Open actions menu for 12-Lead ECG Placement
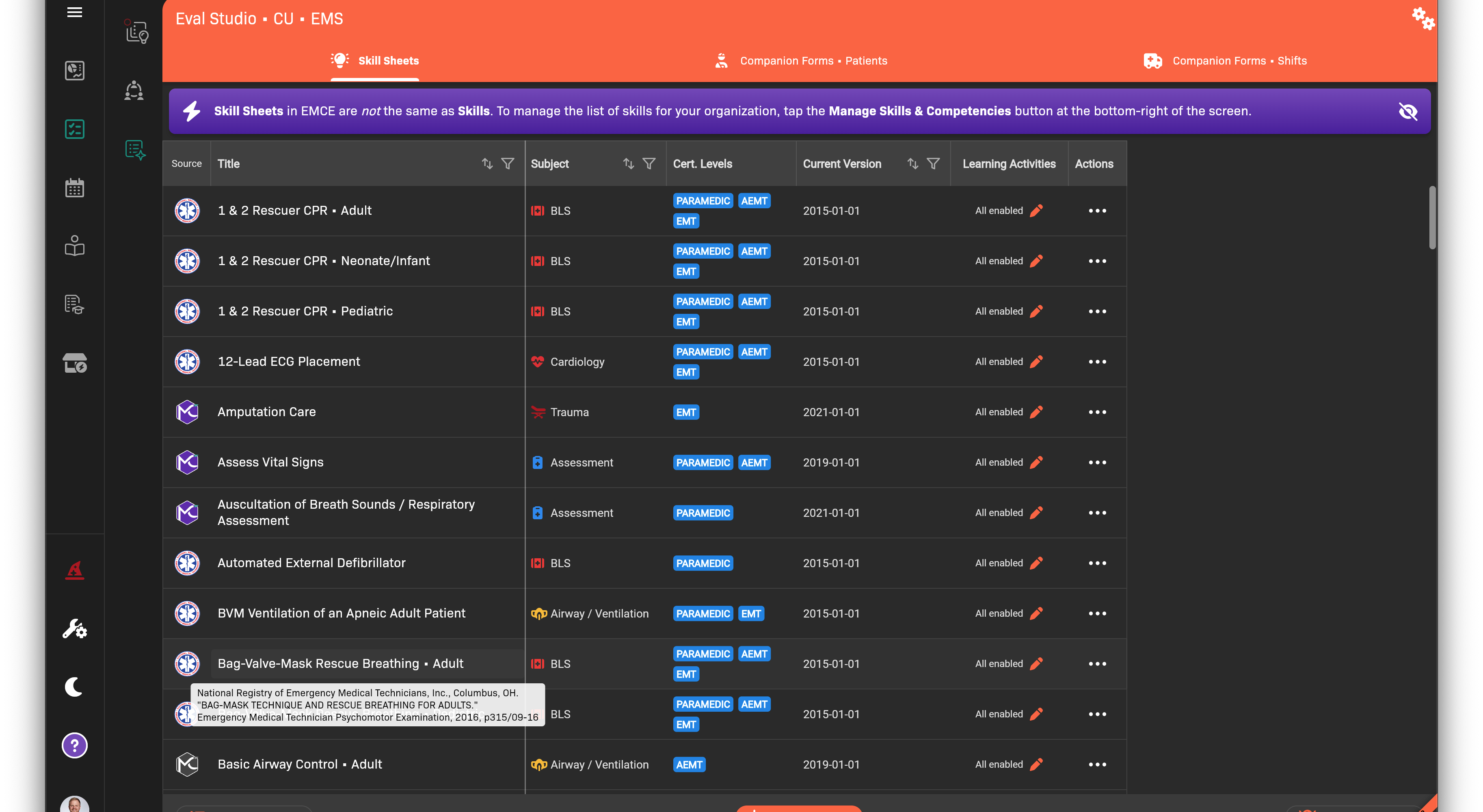This screenshot has width=1483, height=812. (x=1097, y=361)
